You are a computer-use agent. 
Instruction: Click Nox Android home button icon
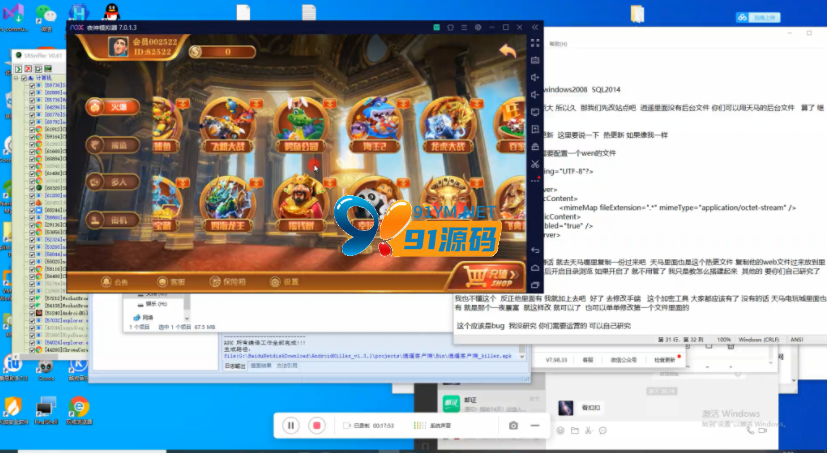535,268
